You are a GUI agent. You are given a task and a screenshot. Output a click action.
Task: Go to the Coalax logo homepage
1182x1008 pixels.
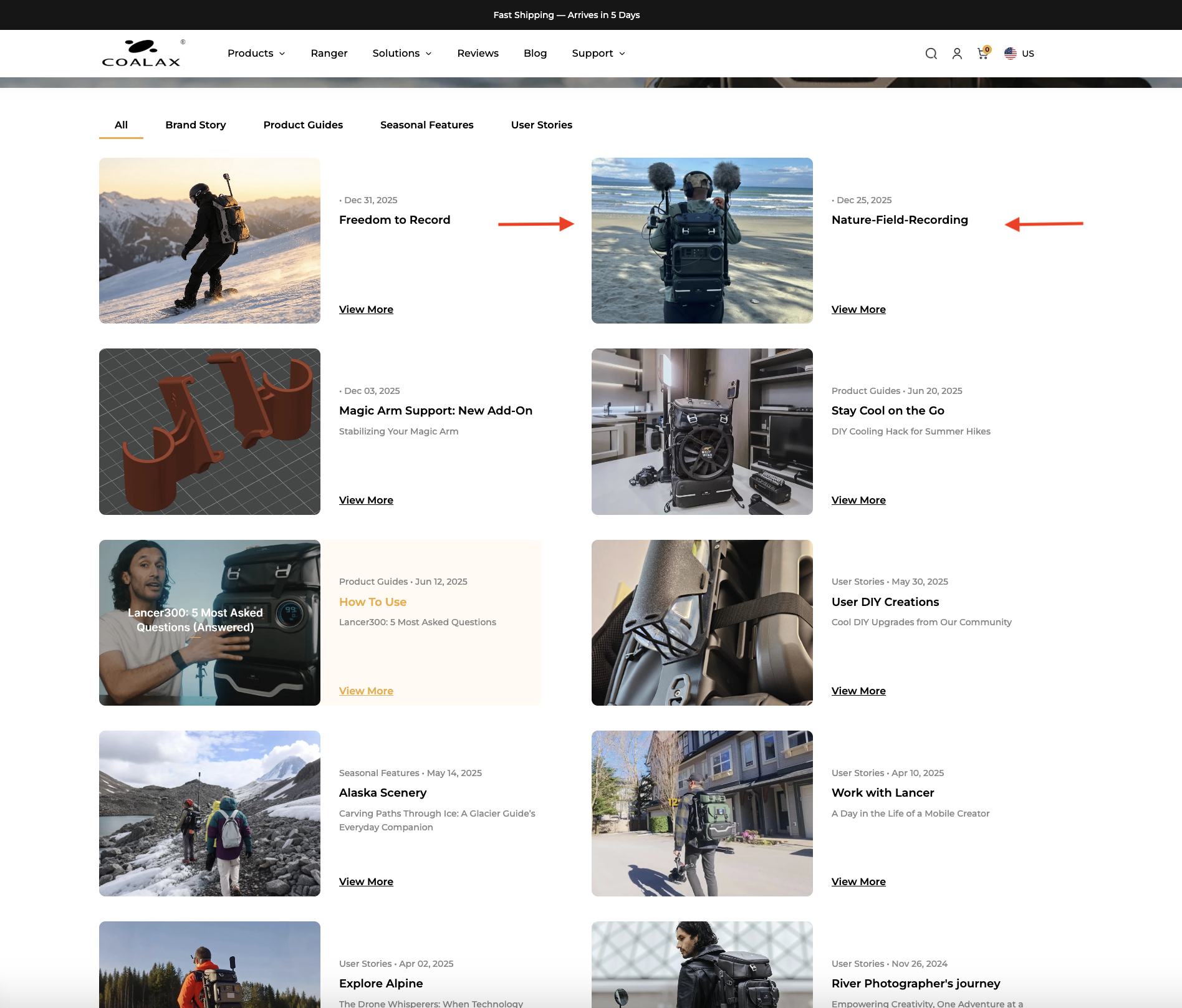point(143,54)
